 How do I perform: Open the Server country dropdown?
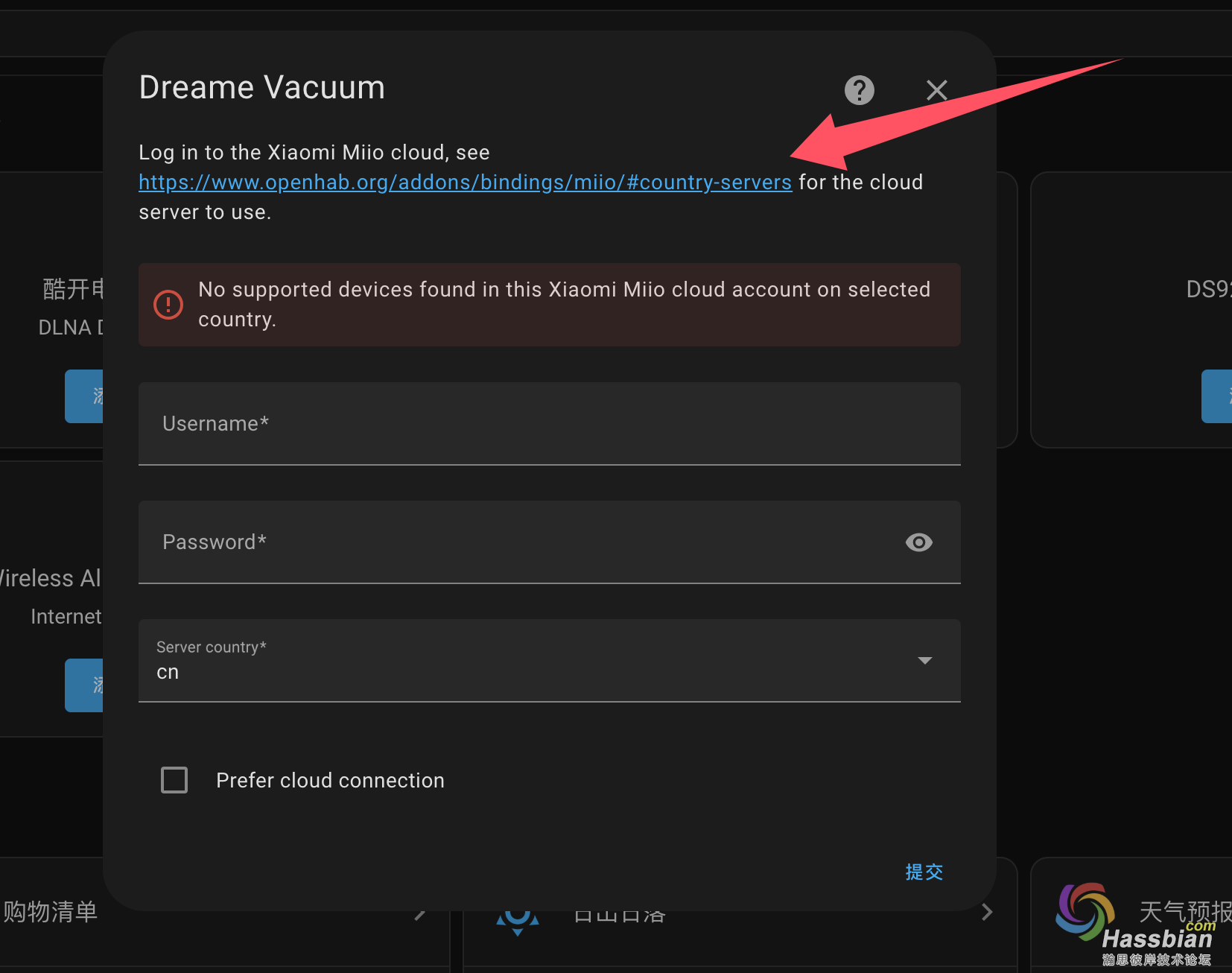[x=549, y=661]
